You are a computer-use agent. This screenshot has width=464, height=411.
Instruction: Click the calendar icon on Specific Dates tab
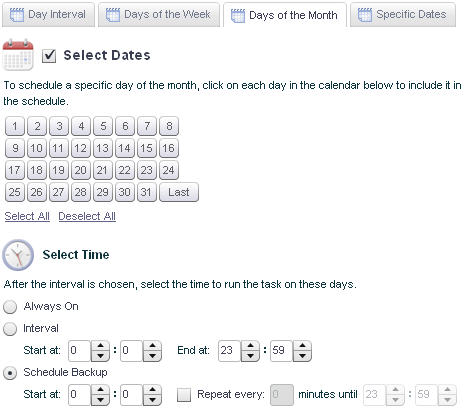click(365, 15)
